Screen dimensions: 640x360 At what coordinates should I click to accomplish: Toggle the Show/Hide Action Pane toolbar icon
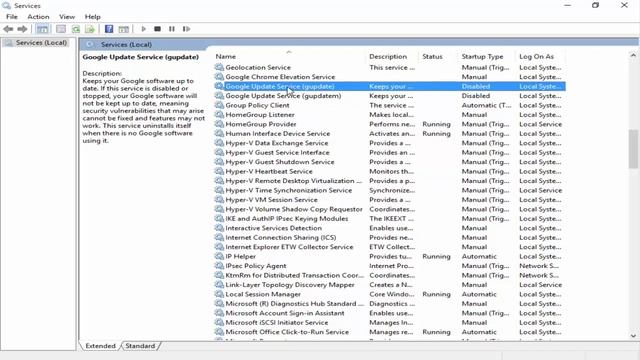coord(124,29)
